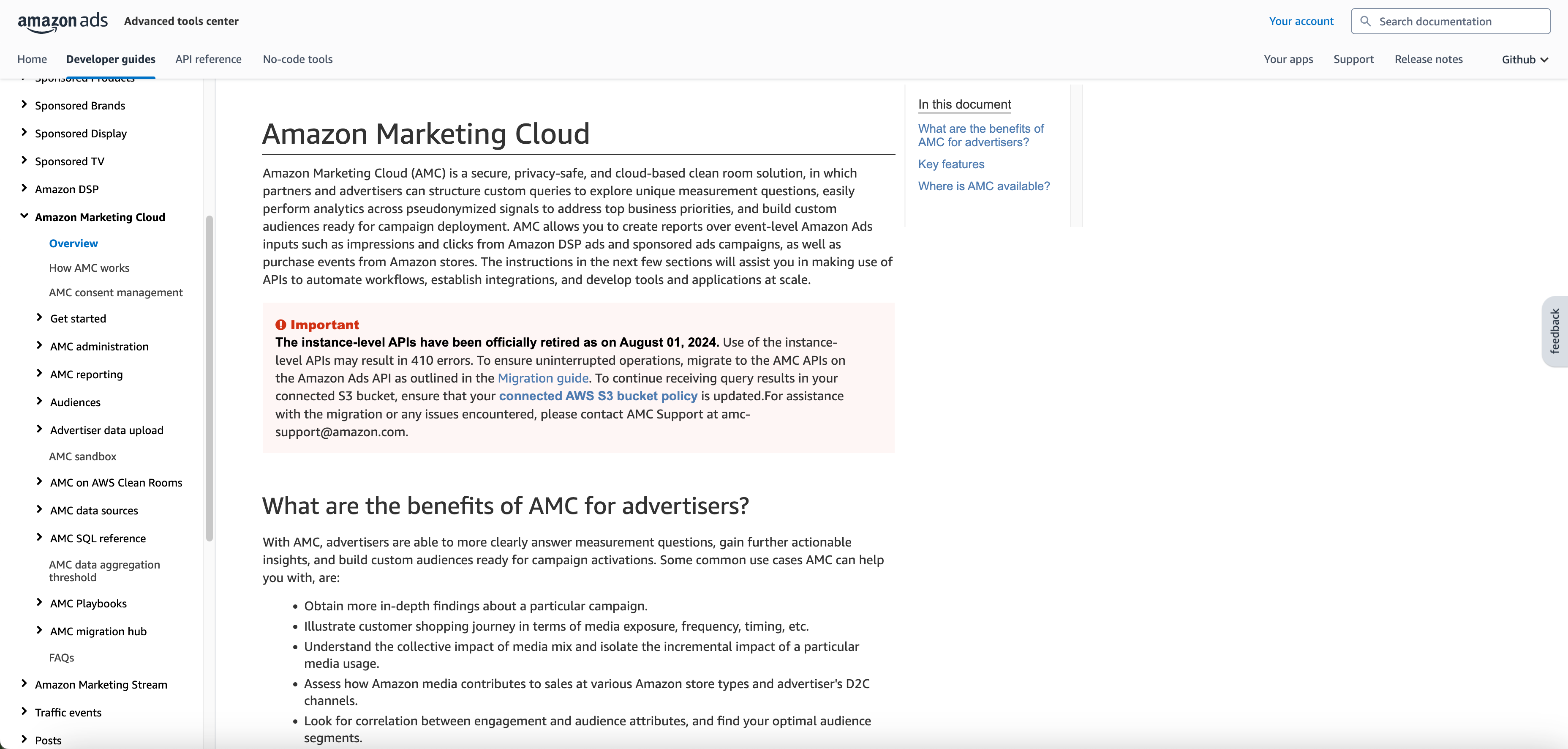
Task: Open Your account link
Action: [x=1301, y=21]
